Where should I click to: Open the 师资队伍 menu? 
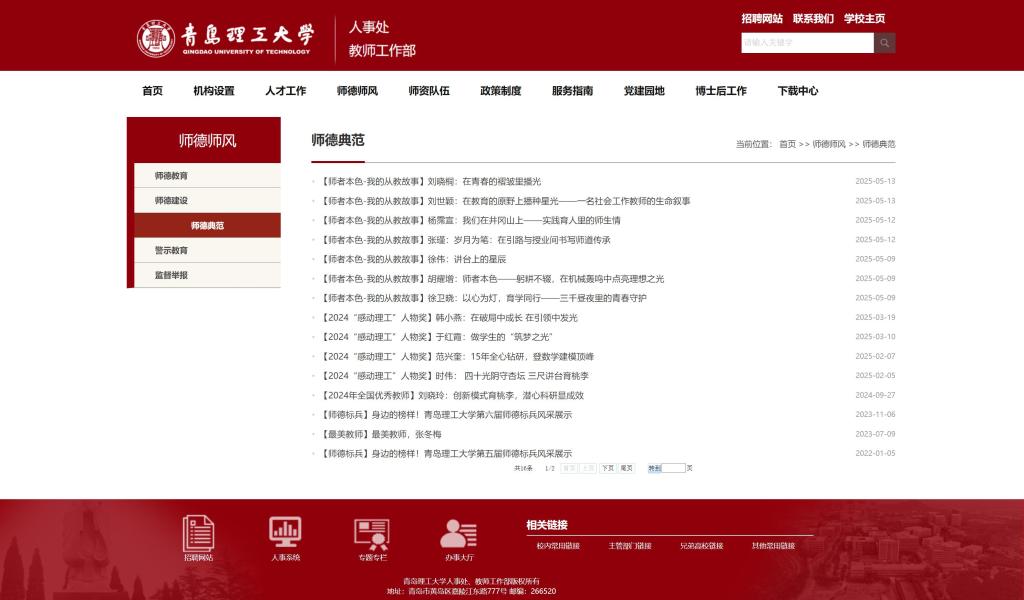[429, 91]
